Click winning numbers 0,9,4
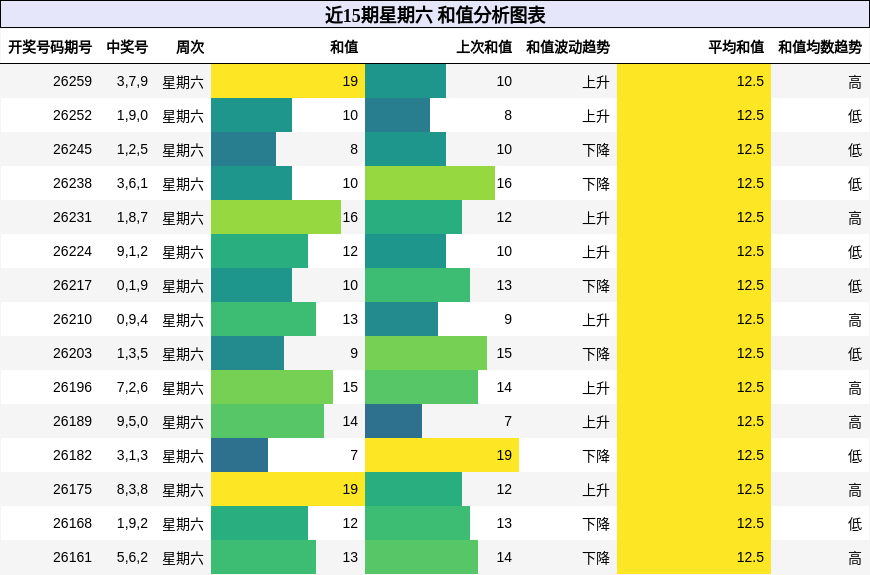 pyautogui.click(x=132, y=319)
